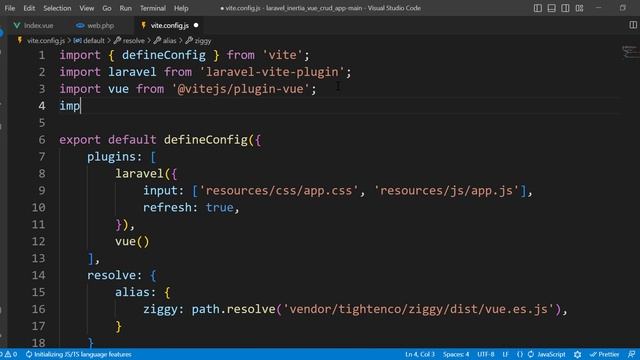Click the Prettier status bar item
640x360 pixels.
point(604,354)
